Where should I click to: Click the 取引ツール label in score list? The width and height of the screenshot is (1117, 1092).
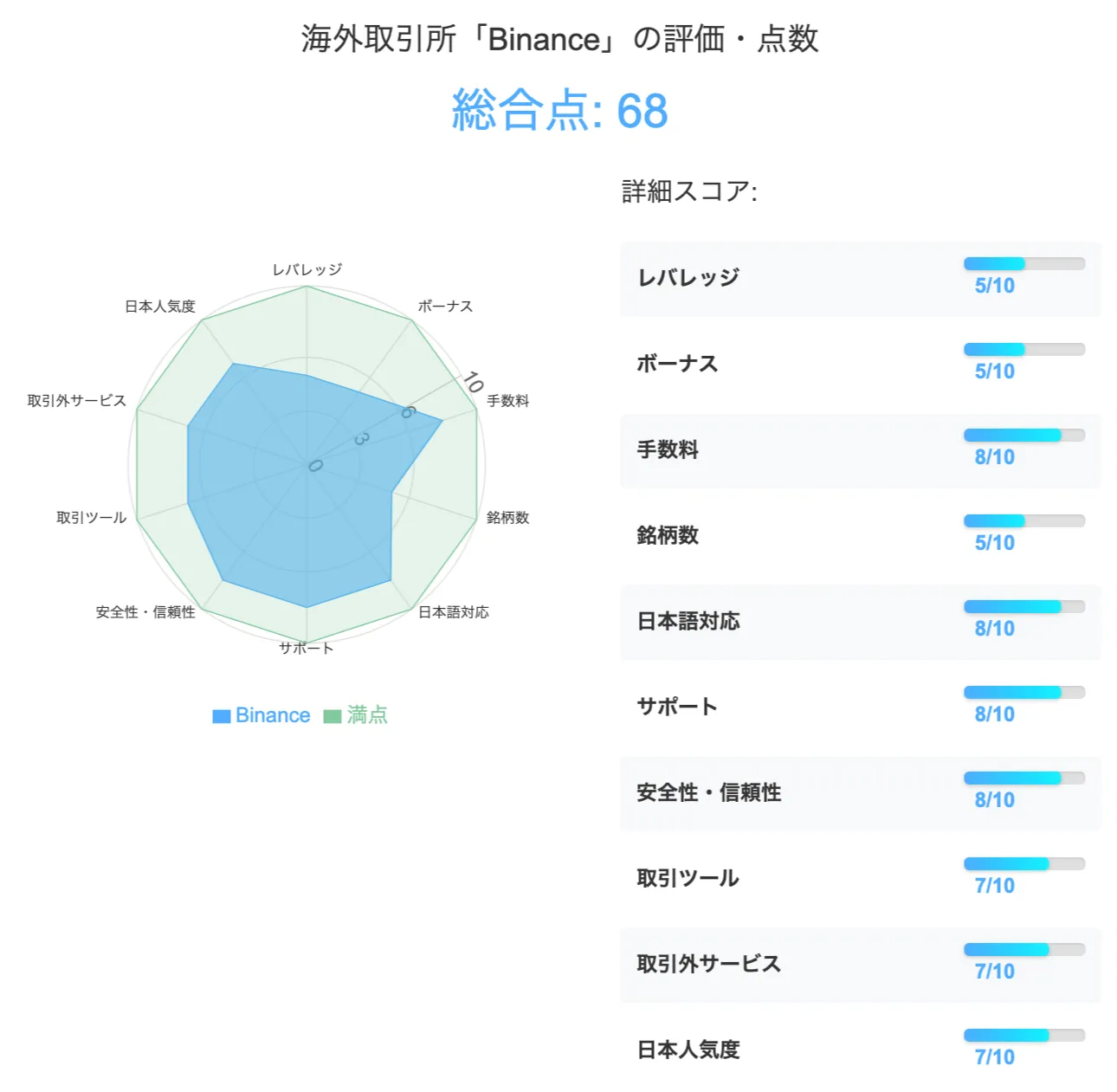tap(688, 878)
